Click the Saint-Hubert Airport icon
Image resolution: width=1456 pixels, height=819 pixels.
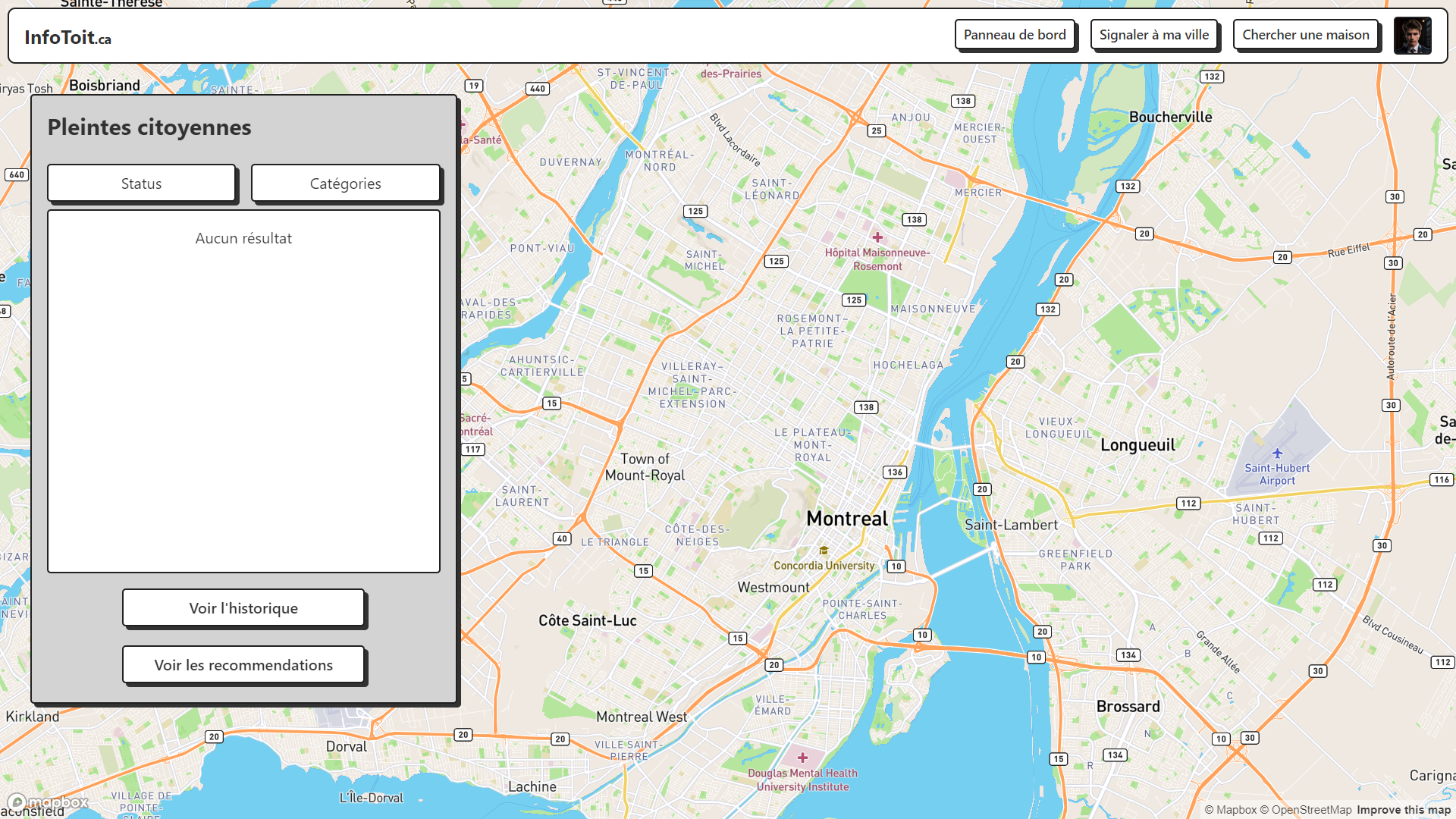tap(1277, 453)
